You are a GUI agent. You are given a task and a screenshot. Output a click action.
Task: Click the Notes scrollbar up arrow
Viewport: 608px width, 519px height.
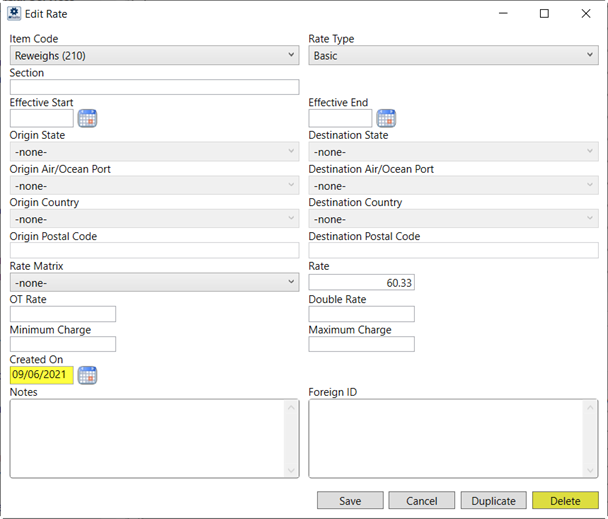click(291, 407)
